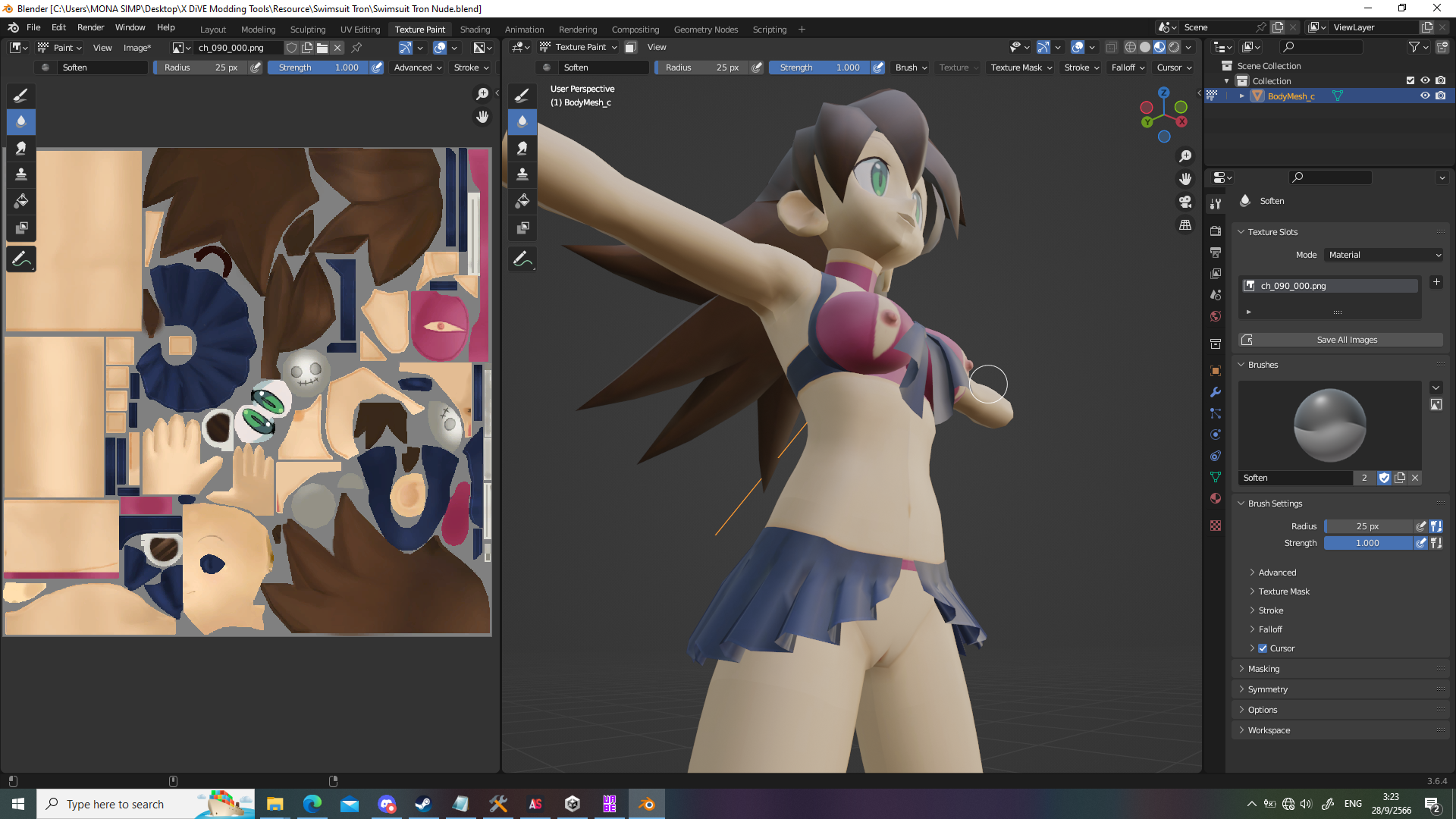The height and width of the screenshot is (819, 1456).
Task: Select Solid viewport shading mode
Action: pyautogui.click(x=1145, y=47)
